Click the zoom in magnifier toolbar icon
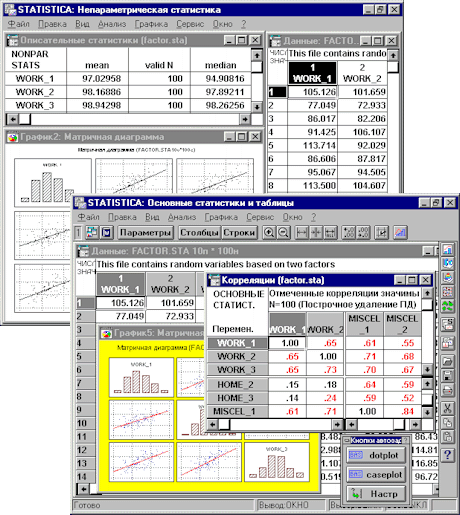The height and width of the screenshot is (515, 460). [x=269, y=232]
